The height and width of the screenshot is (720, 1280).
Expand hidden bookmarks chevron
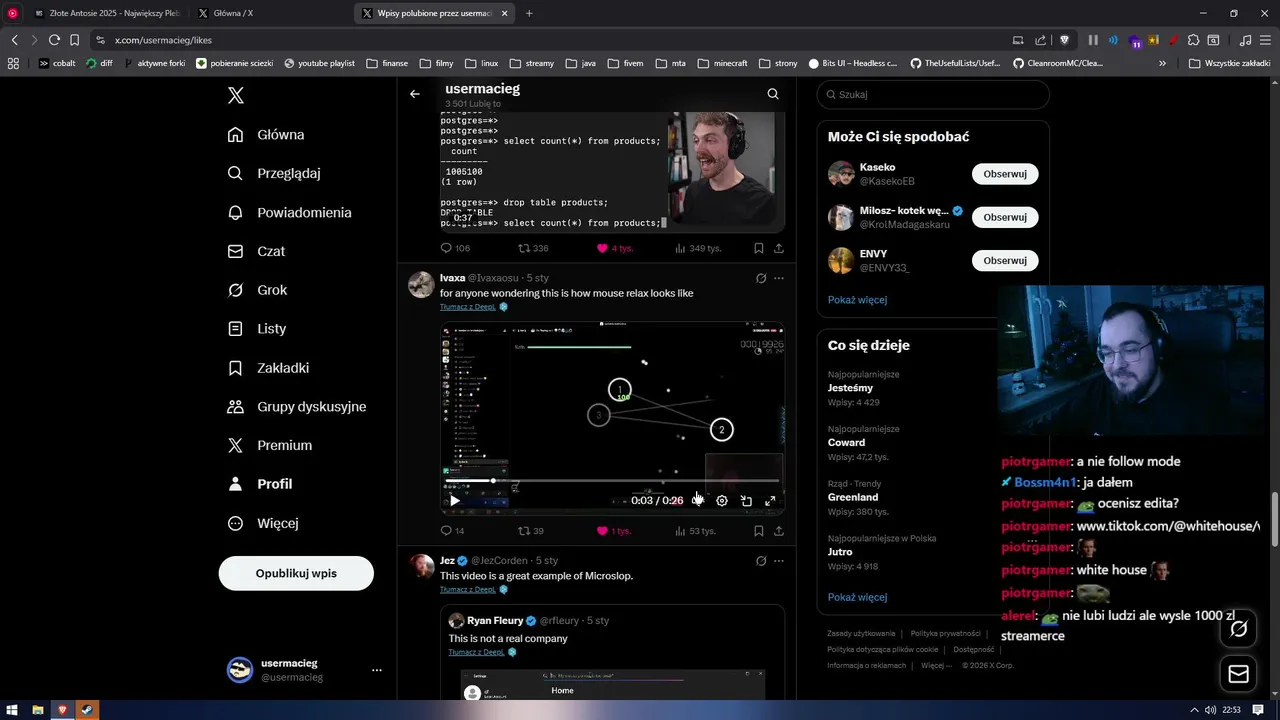[x=1162, y=63]
